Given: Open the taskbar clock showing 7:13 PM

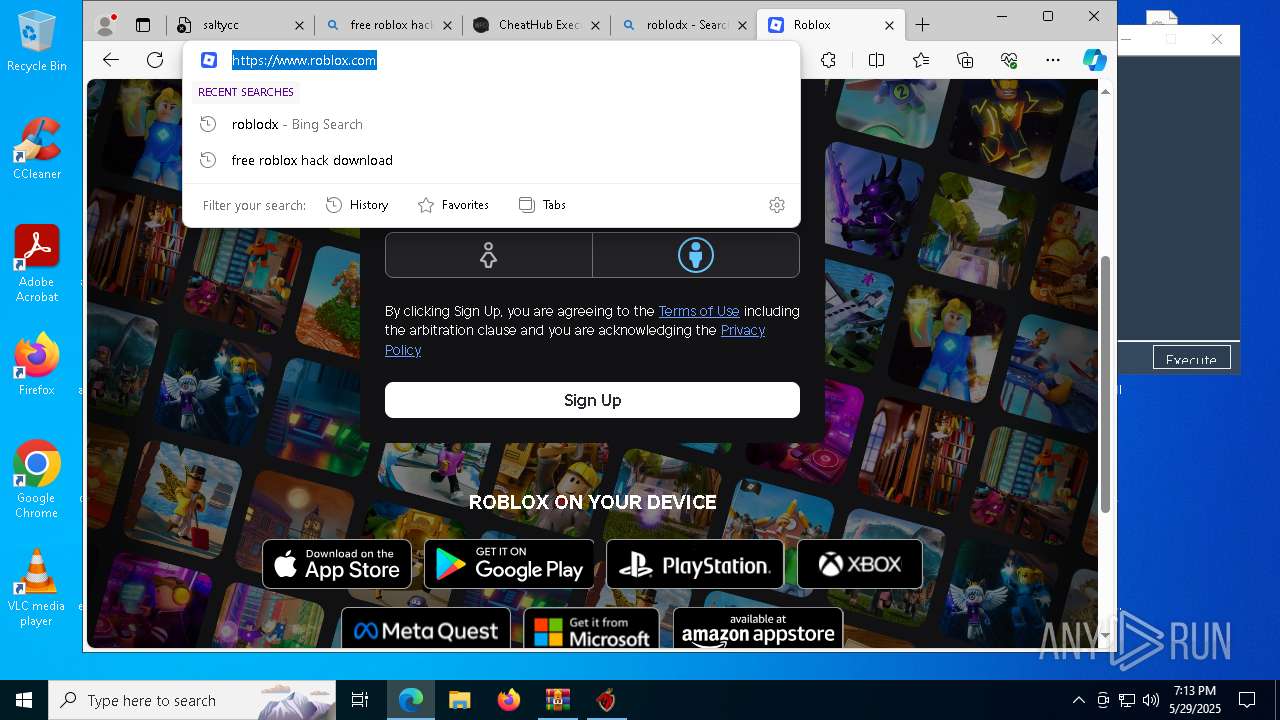Looking at the screenshot, I should click(1195, 700).
